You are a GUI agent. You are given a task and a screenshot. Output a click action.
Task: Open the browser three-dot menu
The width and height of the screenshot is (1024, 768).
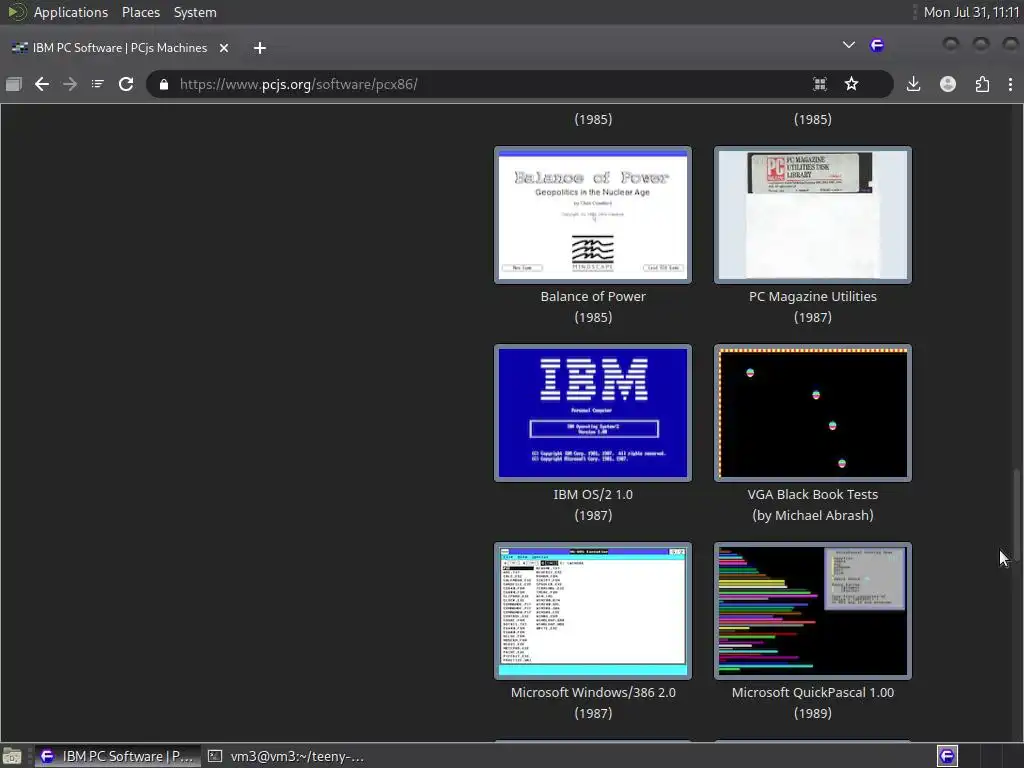(1010, 84)
